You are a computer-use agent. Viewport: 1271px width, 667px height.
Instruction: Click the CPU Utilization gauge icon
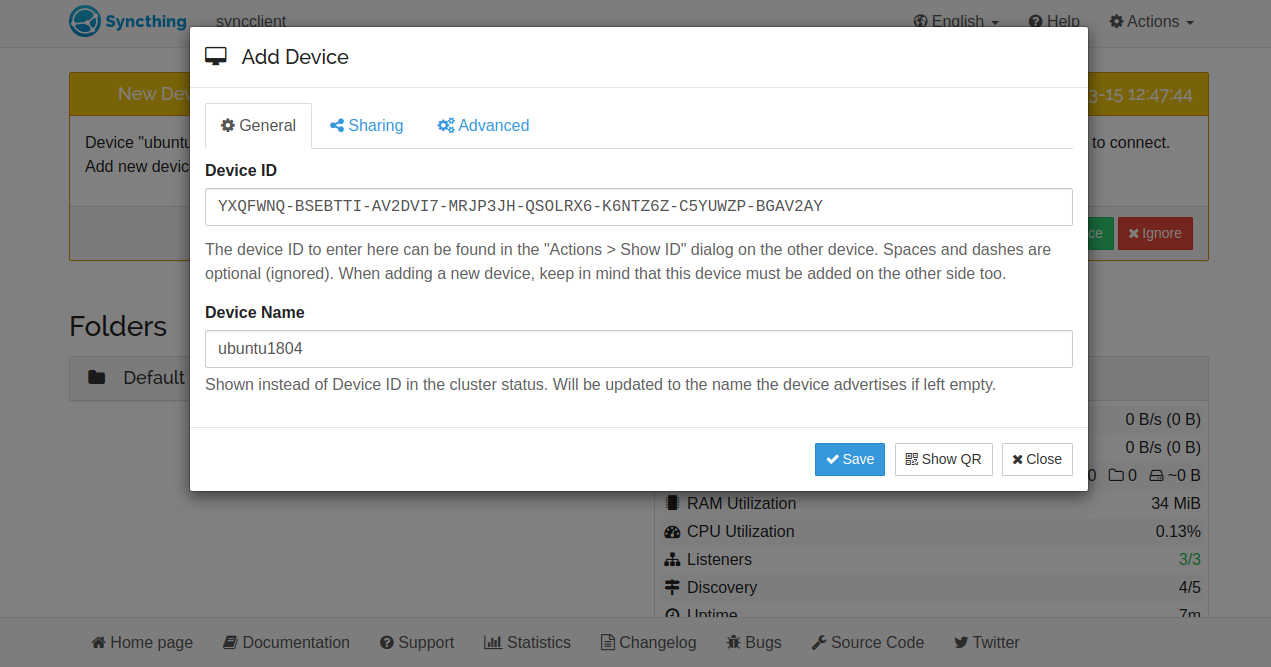(672, 532)
